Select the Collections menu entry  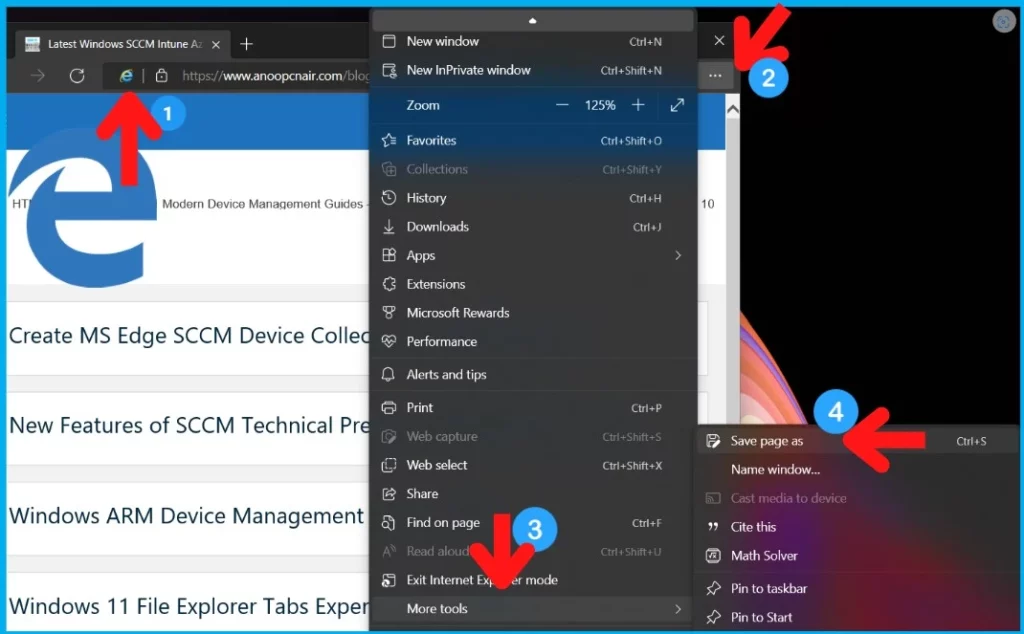click(x=533, y=169)
